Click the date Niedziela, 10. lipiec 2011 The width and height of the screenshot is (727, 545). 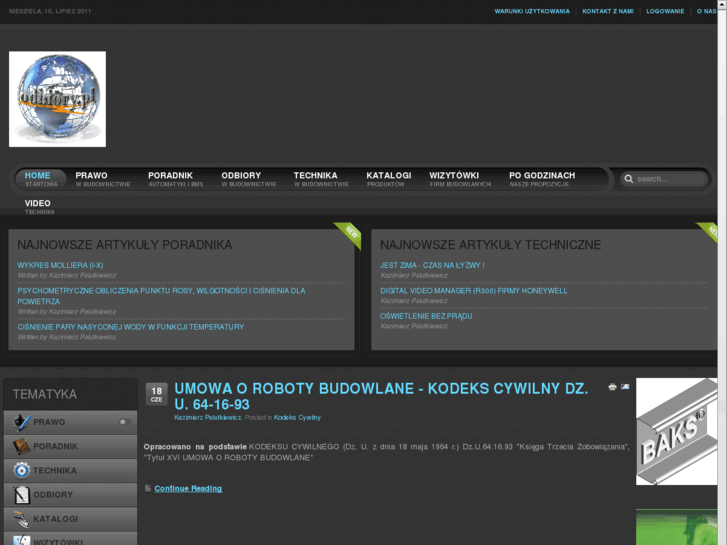50,11
